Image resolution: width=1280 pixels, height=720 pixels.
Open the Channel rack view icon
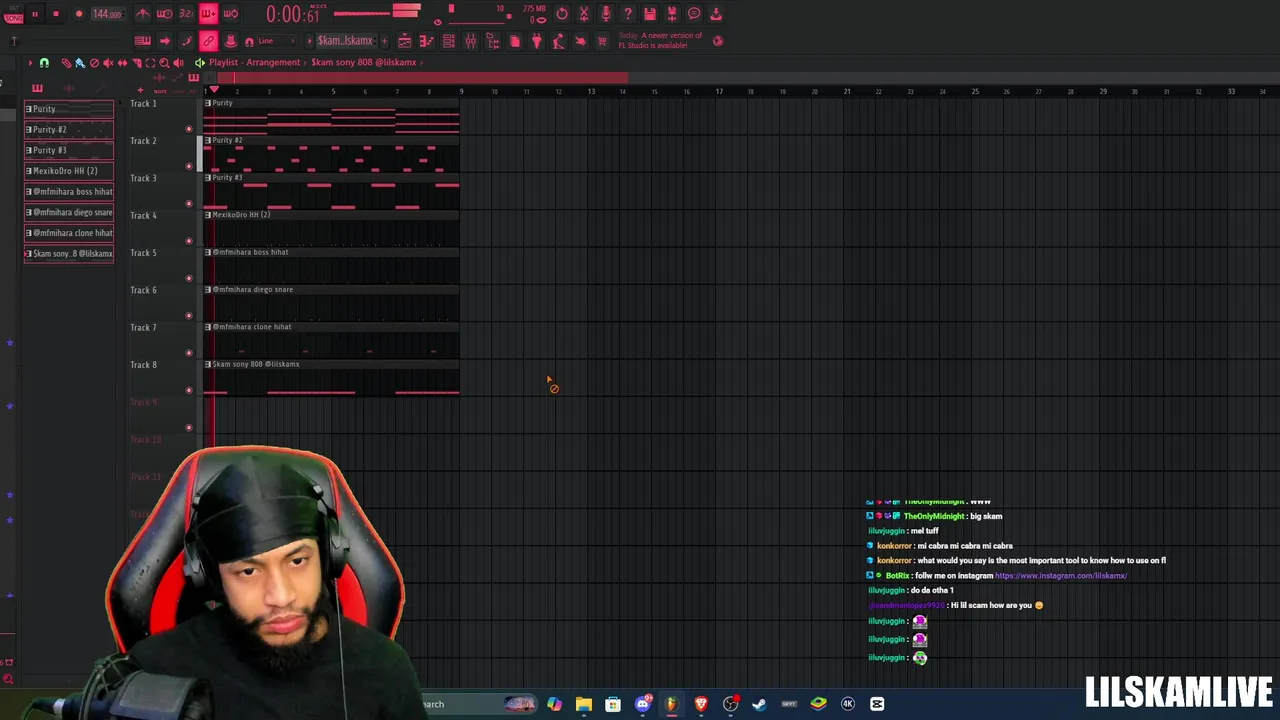point(449,41)
